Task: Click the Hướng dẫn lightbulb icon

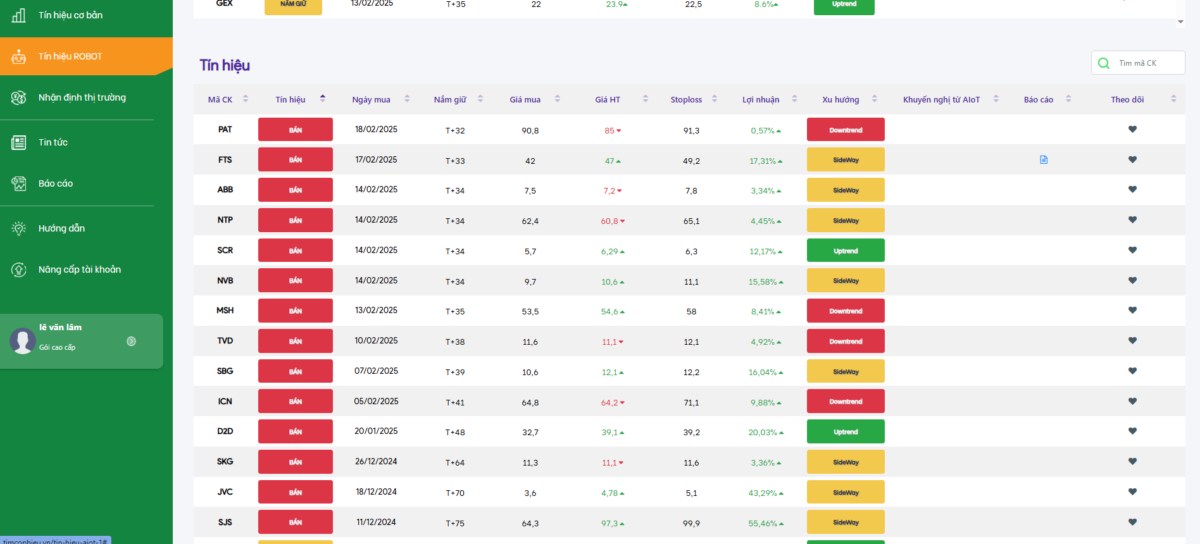Action: (18, 228)
